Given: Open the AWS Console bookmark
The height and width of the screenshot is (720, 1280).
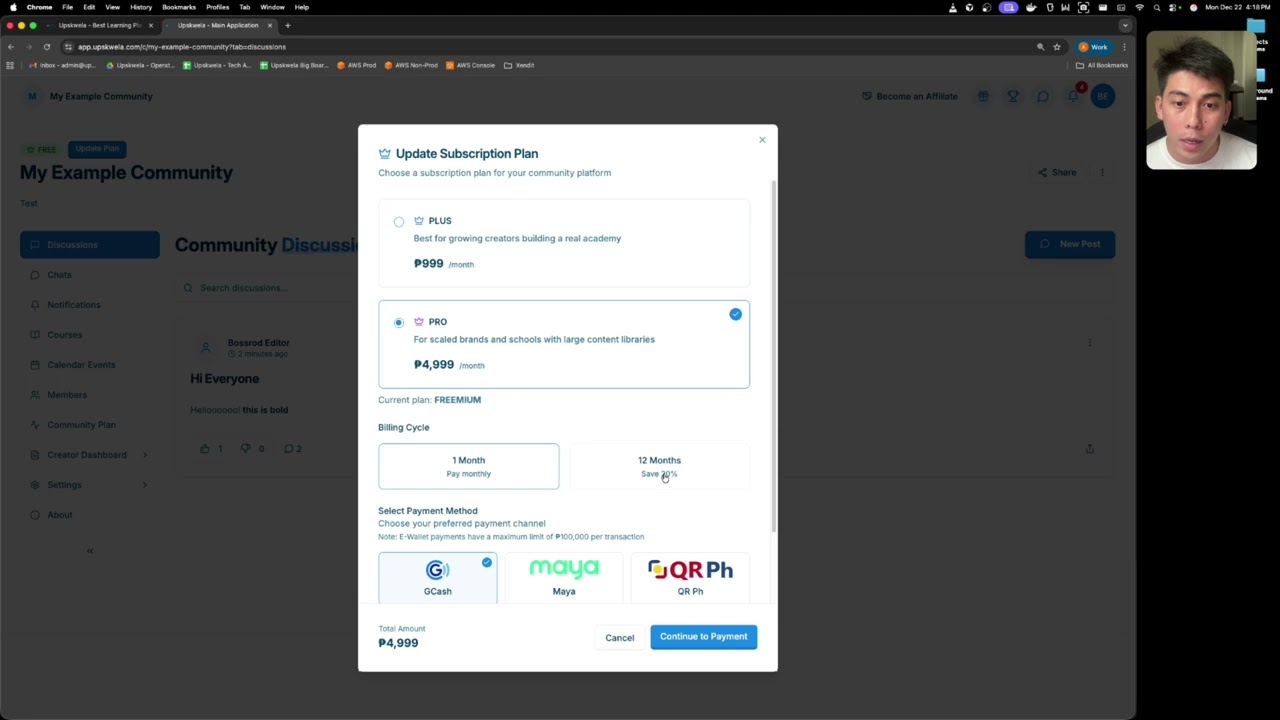Looking at the screenshot, I should tap(470, 65).
